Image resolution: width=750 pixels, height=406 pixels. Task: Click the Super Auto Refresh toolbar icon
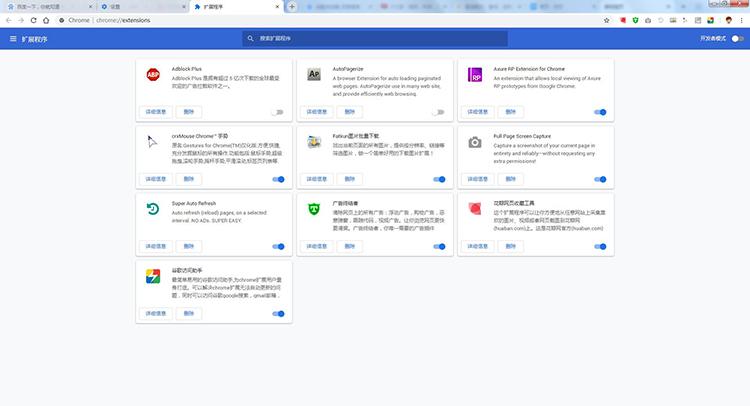[661, 21]
